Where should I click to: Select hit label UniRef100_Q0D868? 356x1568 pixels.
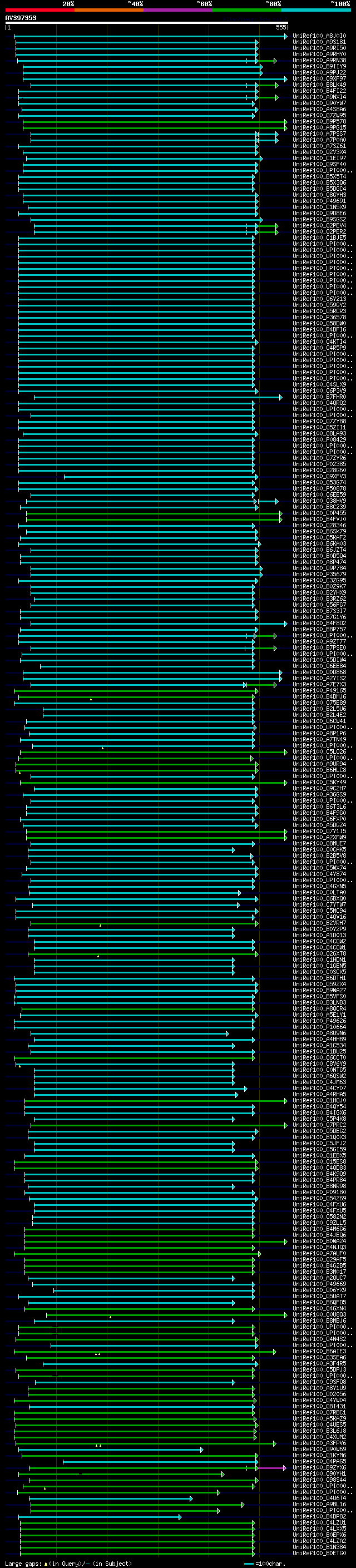click(x=319, y=672)
